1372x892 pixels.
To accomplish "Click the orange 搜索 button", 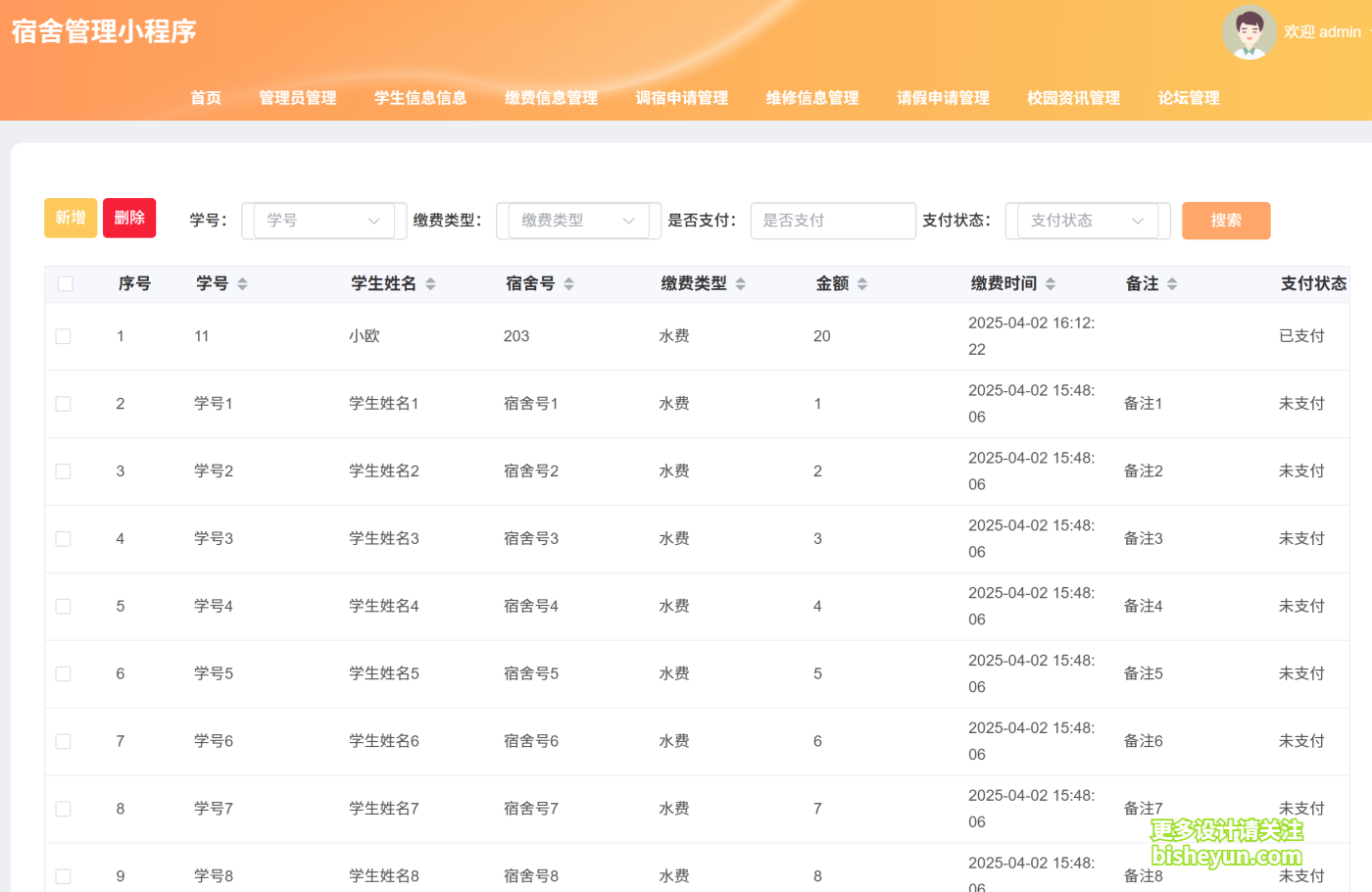I will [1226, 221].
